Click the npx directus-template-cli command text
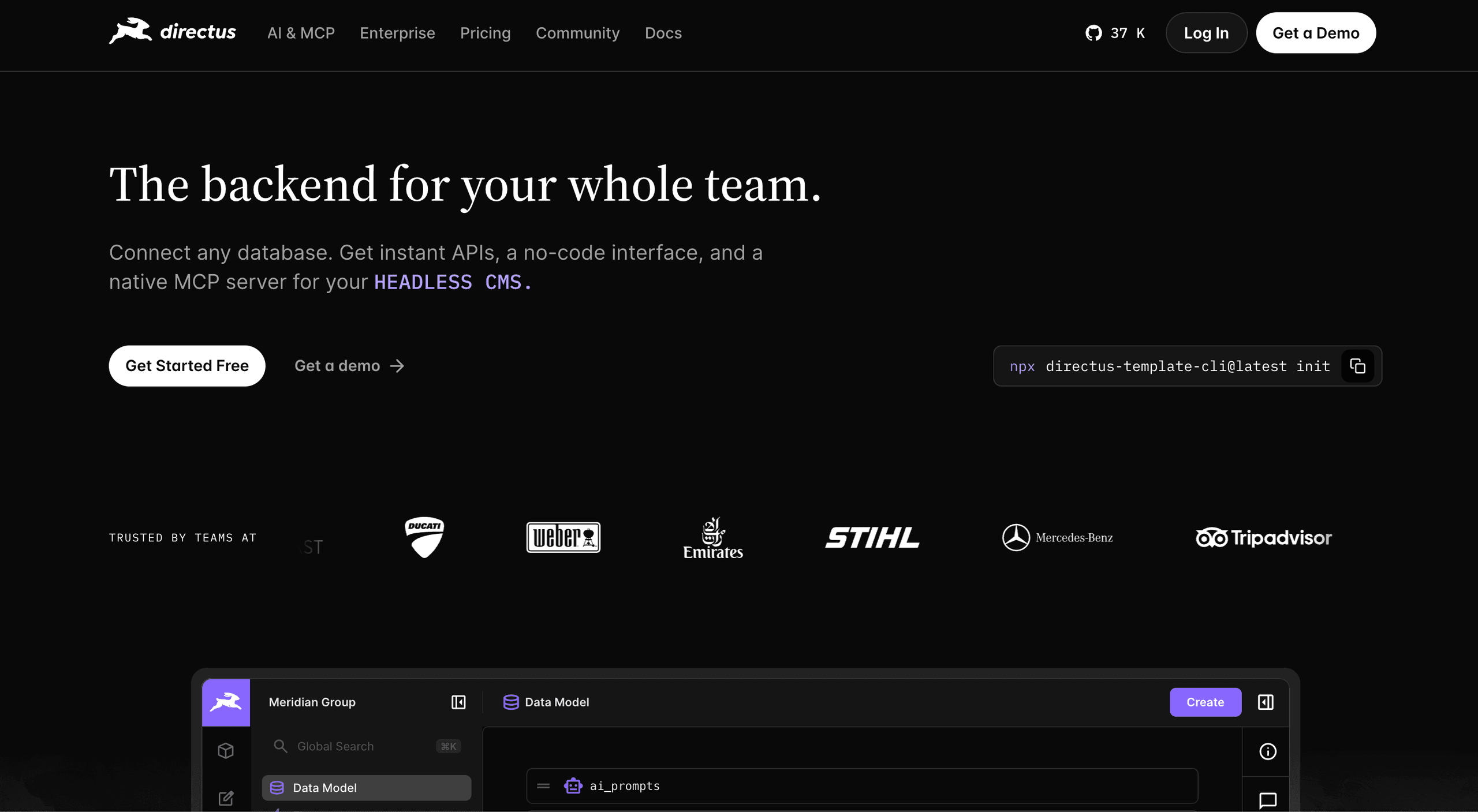1478x812 pixels. (x=1170, y=366)
